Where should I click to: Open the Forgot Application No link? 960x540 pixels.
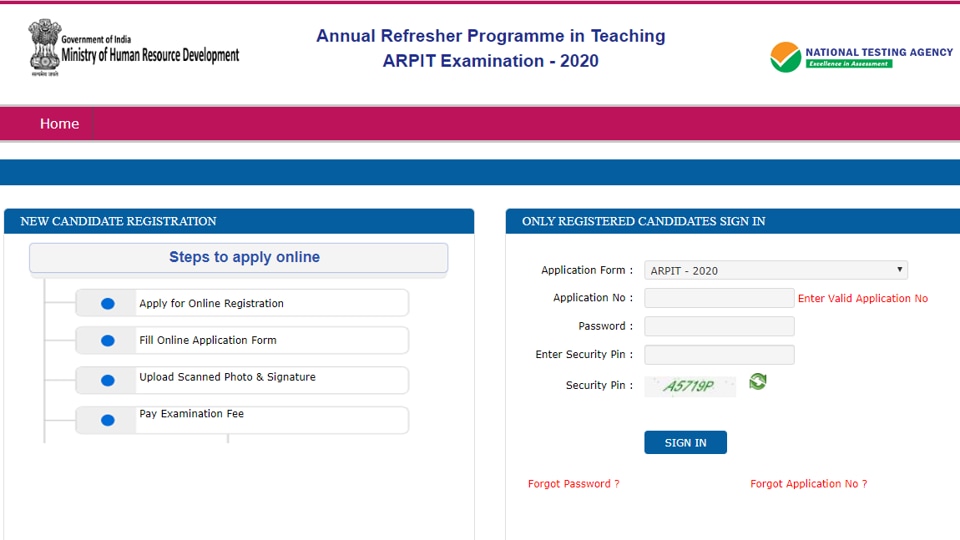[808, 484]
